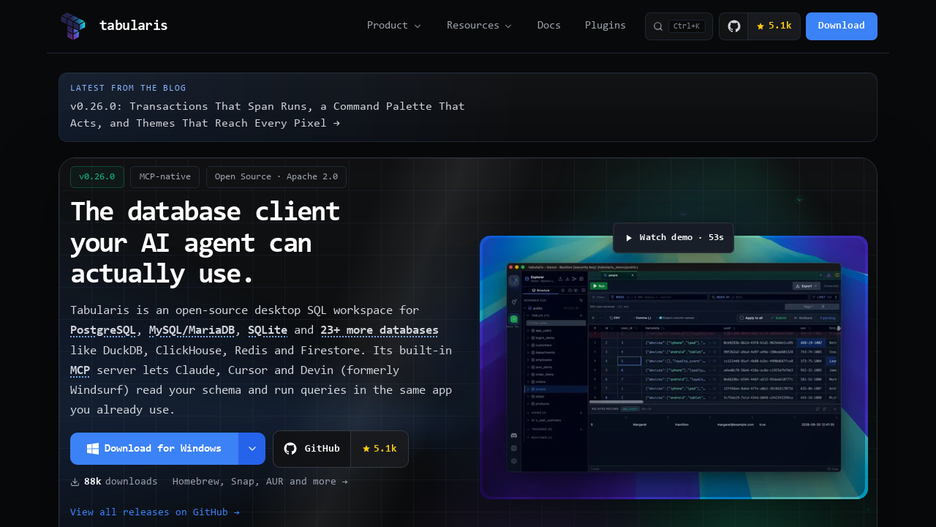Click the Open Source Apache 2.0 badge
The image size is (936, 527).
tap(276, 177)
